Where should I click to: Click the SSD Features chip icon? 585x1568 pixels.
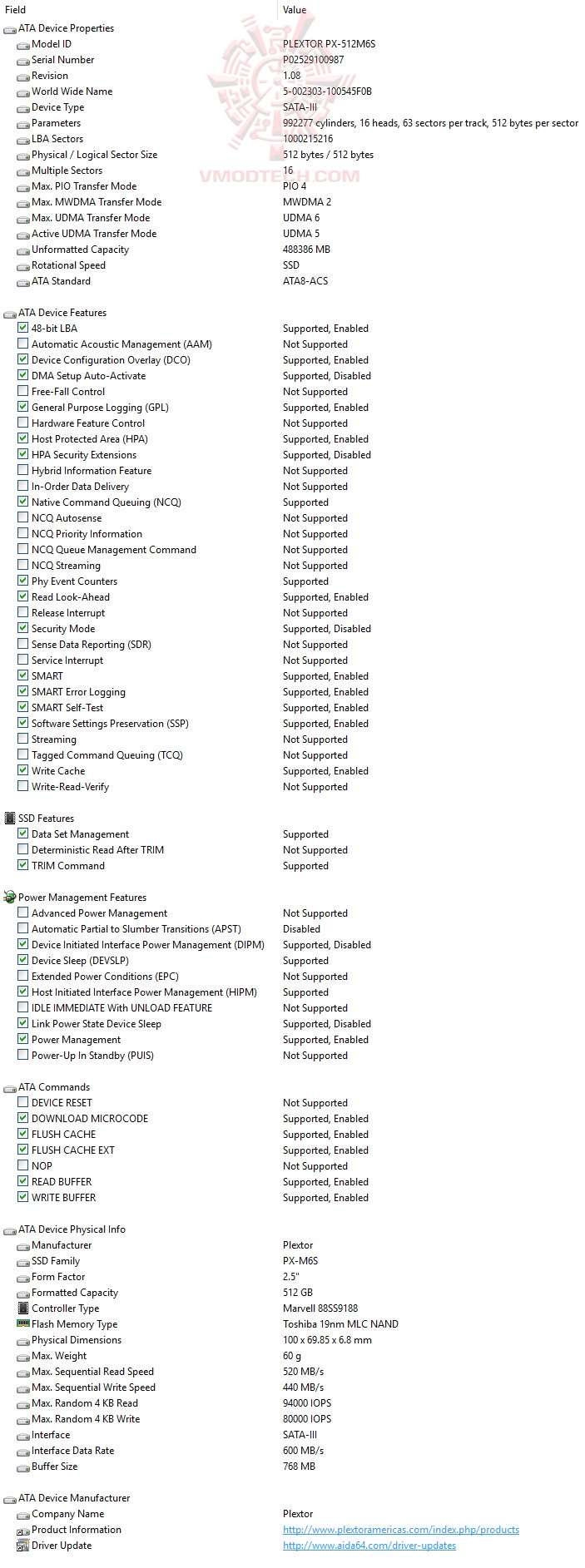click(10, 819)
